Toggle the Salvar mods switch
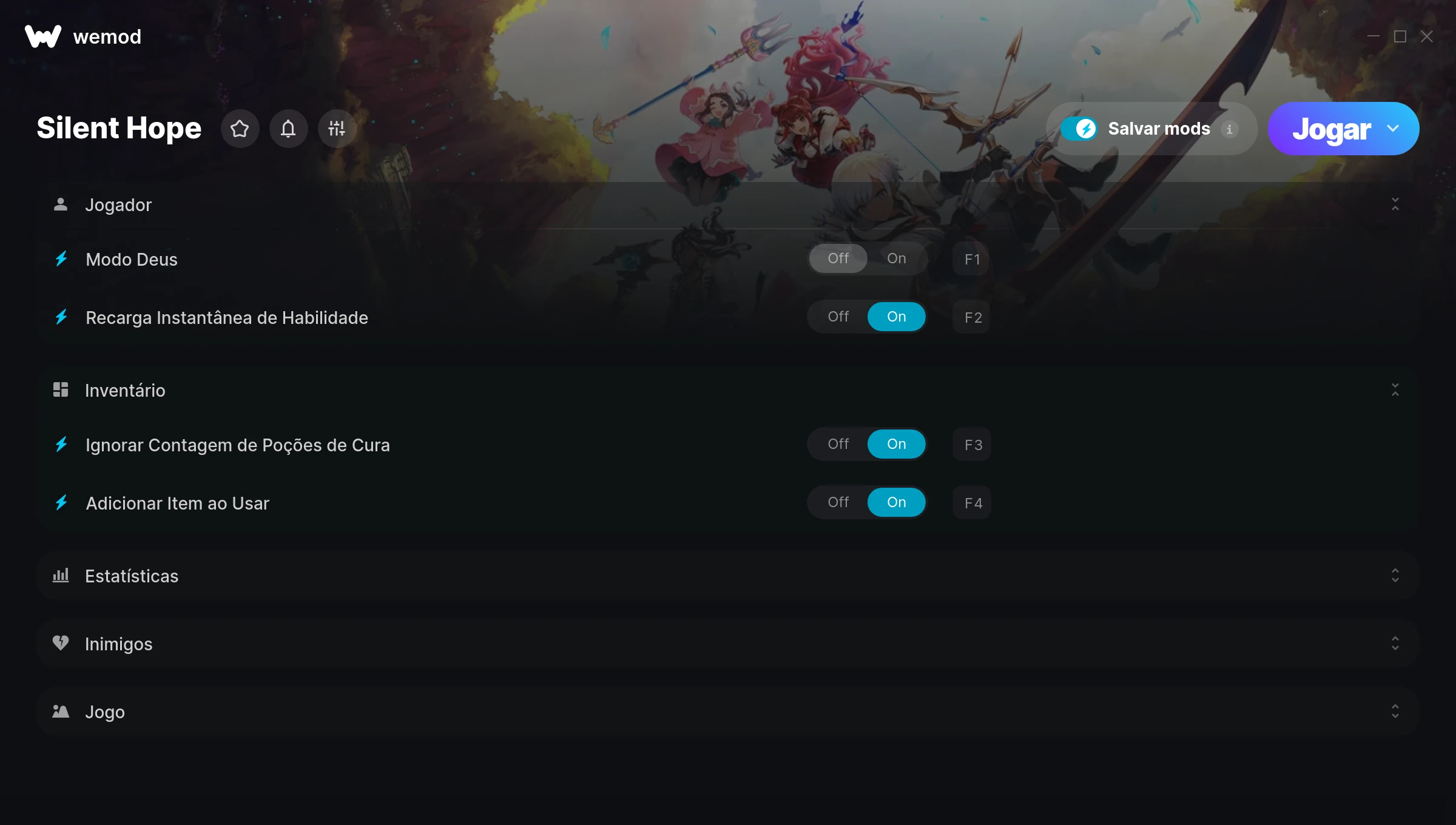 pyautogui.click(x=1079, y=129)
